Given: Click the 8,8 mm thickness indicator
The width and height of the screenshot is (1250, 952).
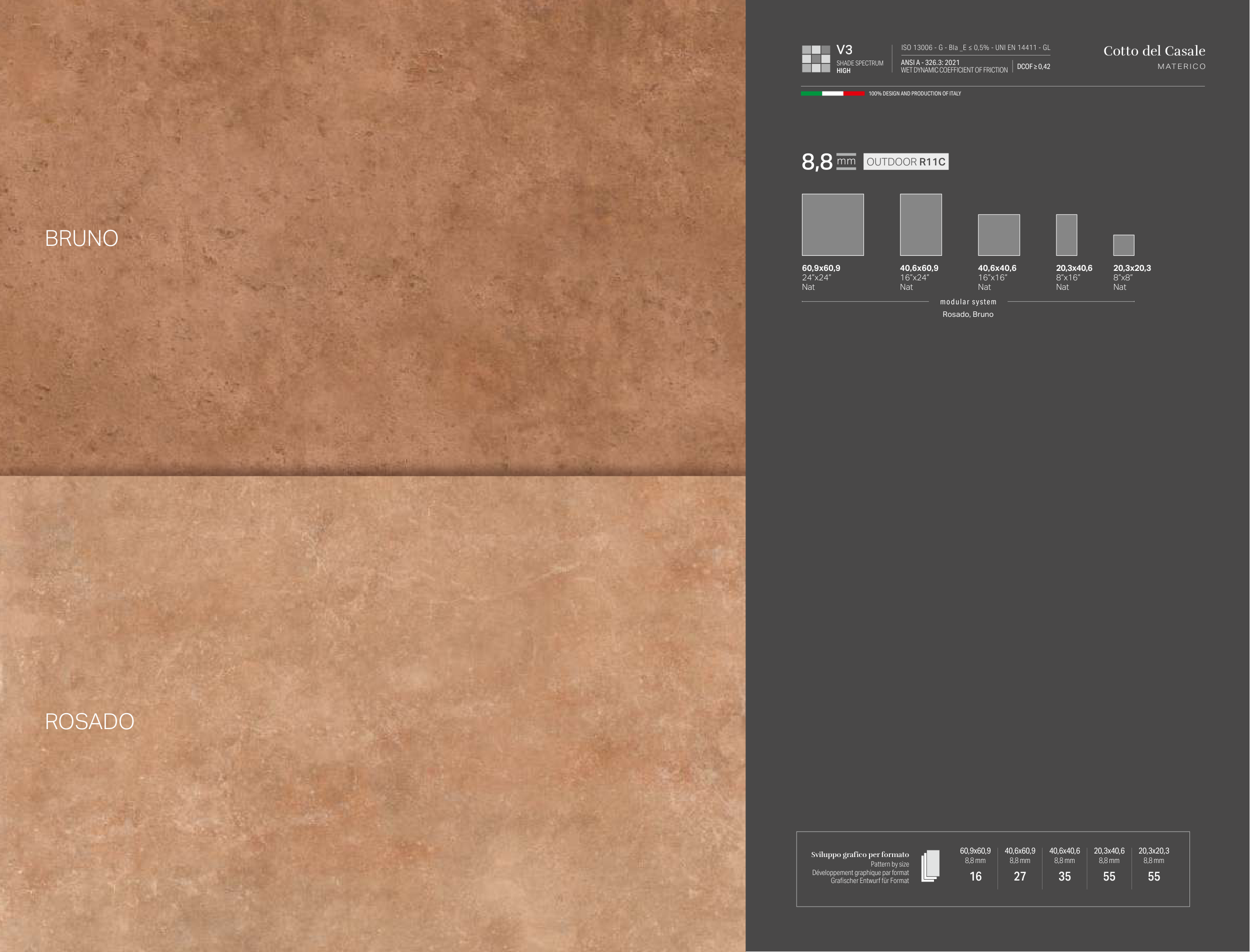Looking at the screenshot, I should 827,162.
